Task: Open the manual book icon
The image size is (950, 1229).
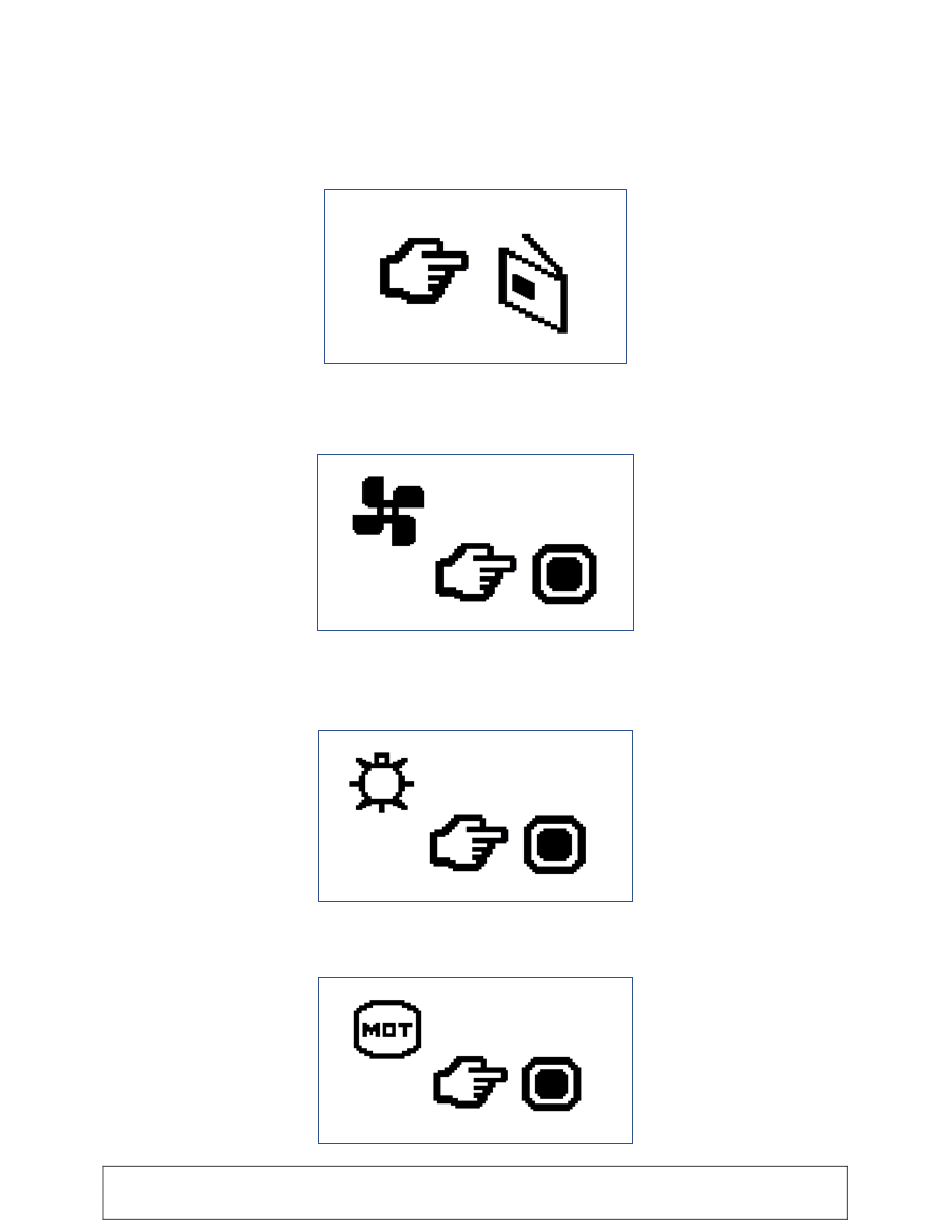Action: pos(533,283)
